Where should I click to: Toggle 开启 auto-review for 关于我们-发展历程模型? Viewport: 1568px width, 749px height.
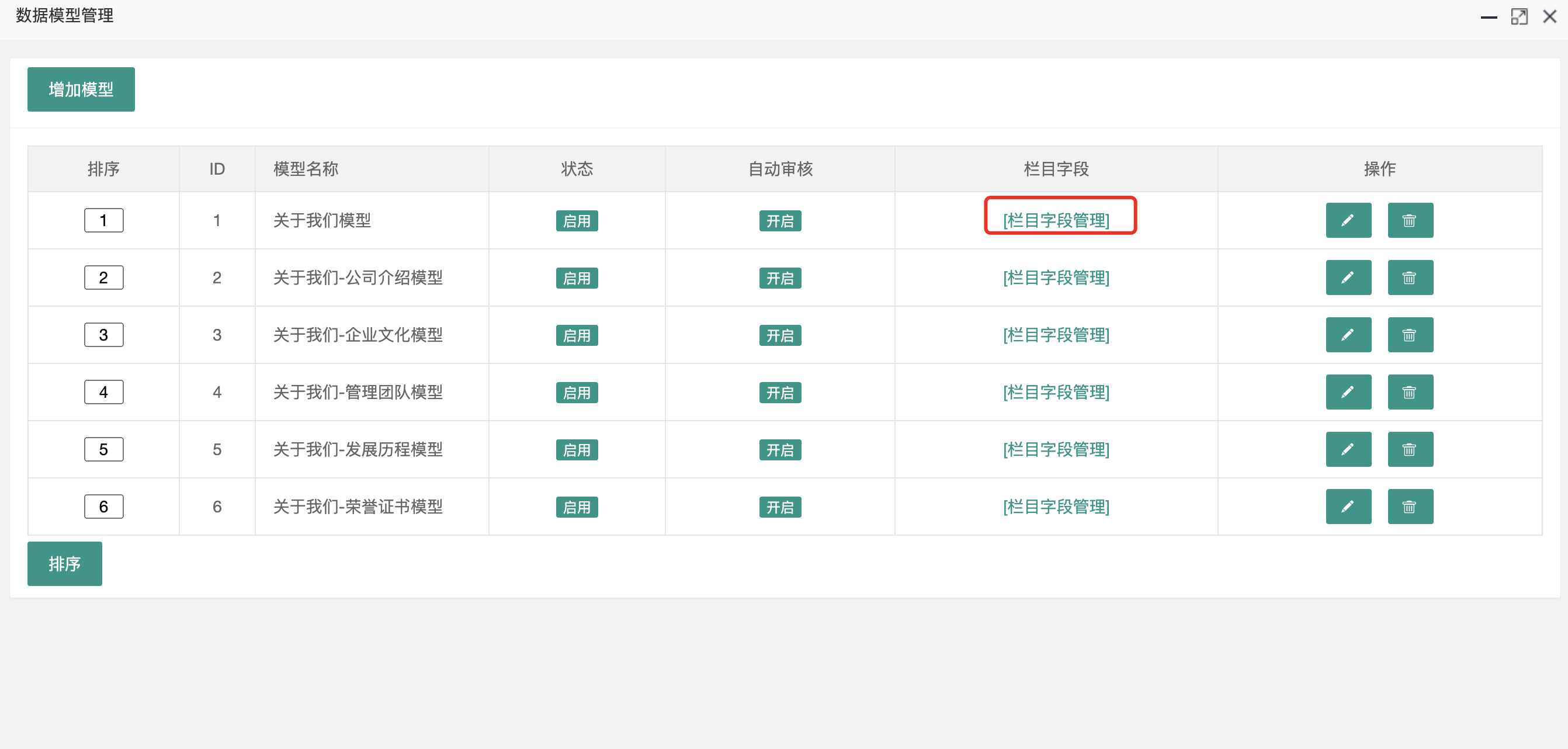click(x=780, y=450)
